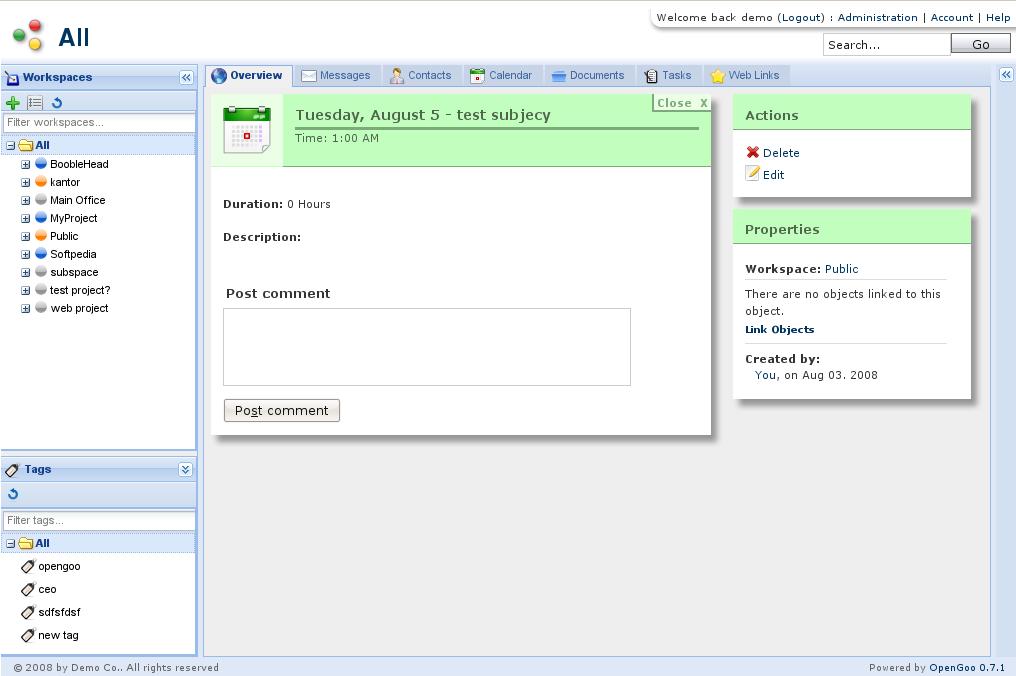Refresh the Workspaces panel
The width and height of the screenshot is (1016, 676).
point(57,103)
